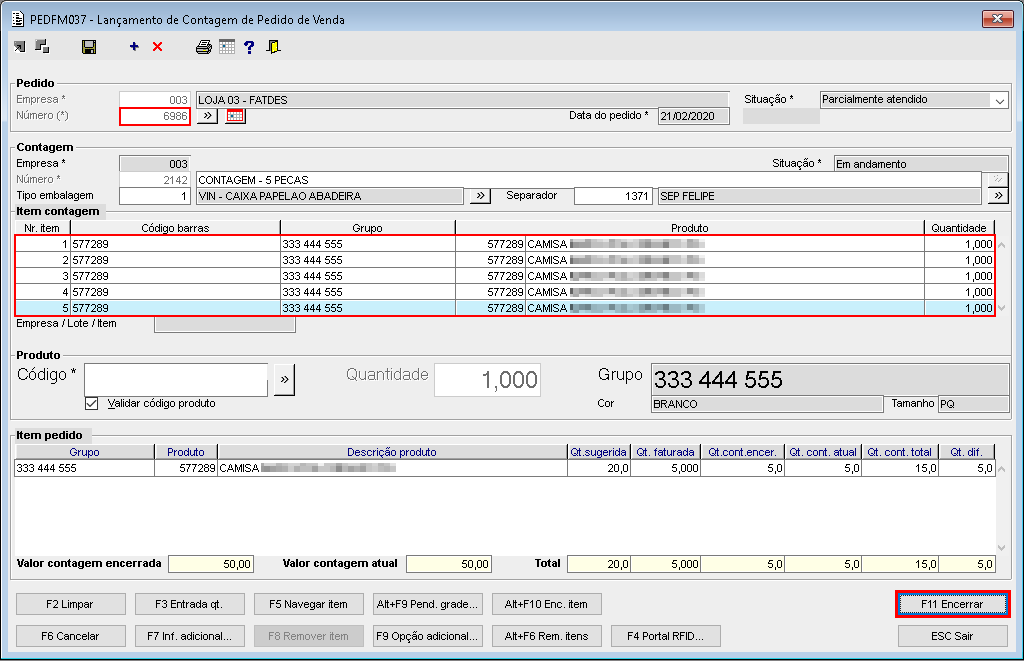
Task: Expand the Situação dropdown in Pedido
Action: click(999, 100)
